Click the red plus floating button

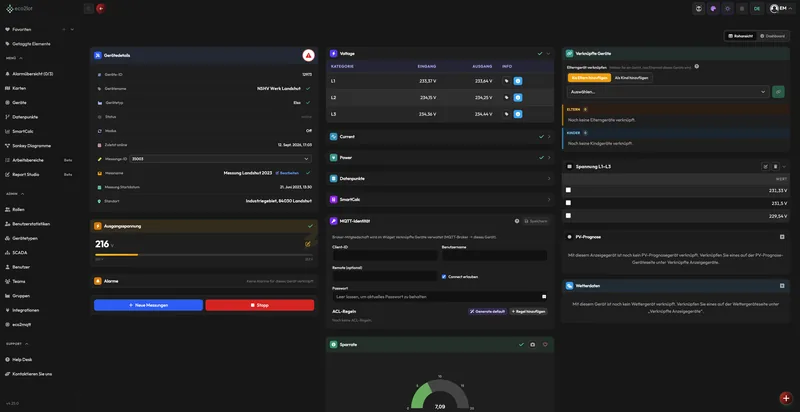point(786,398)
